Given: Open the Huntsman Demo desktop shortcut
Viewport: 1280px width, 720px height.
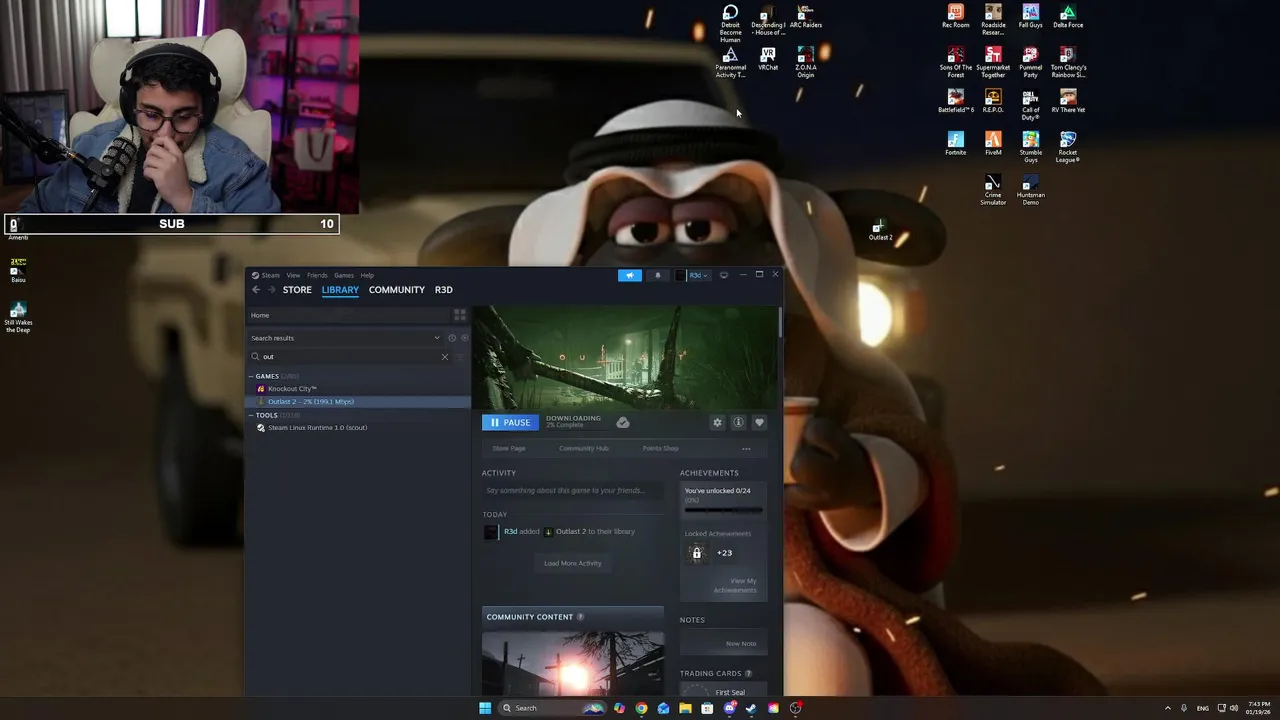Looking at the screenshot, I should (1031, 190).
